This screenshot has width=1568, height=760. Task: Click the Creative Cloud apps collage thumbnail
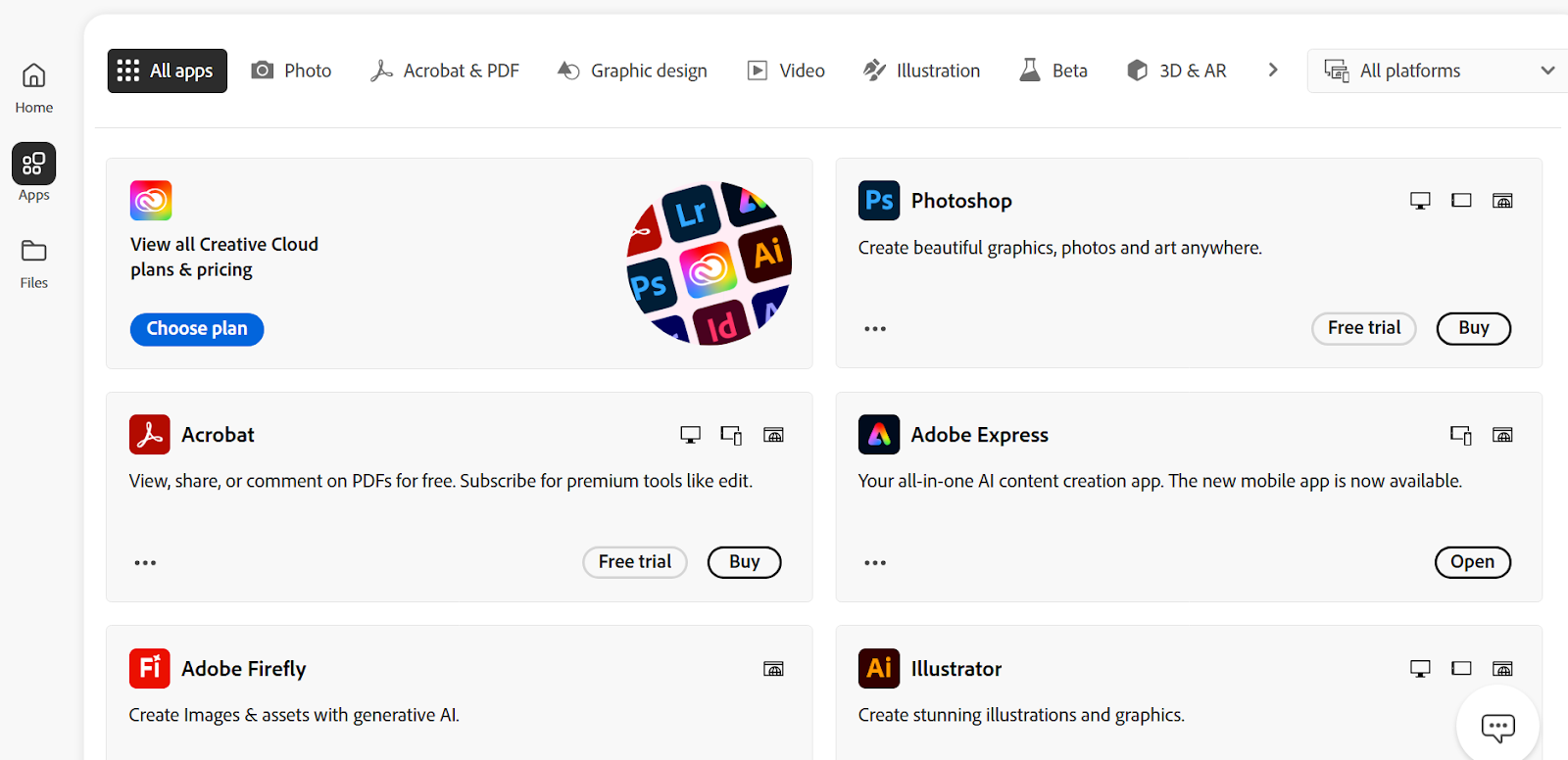tap(709, 263)
